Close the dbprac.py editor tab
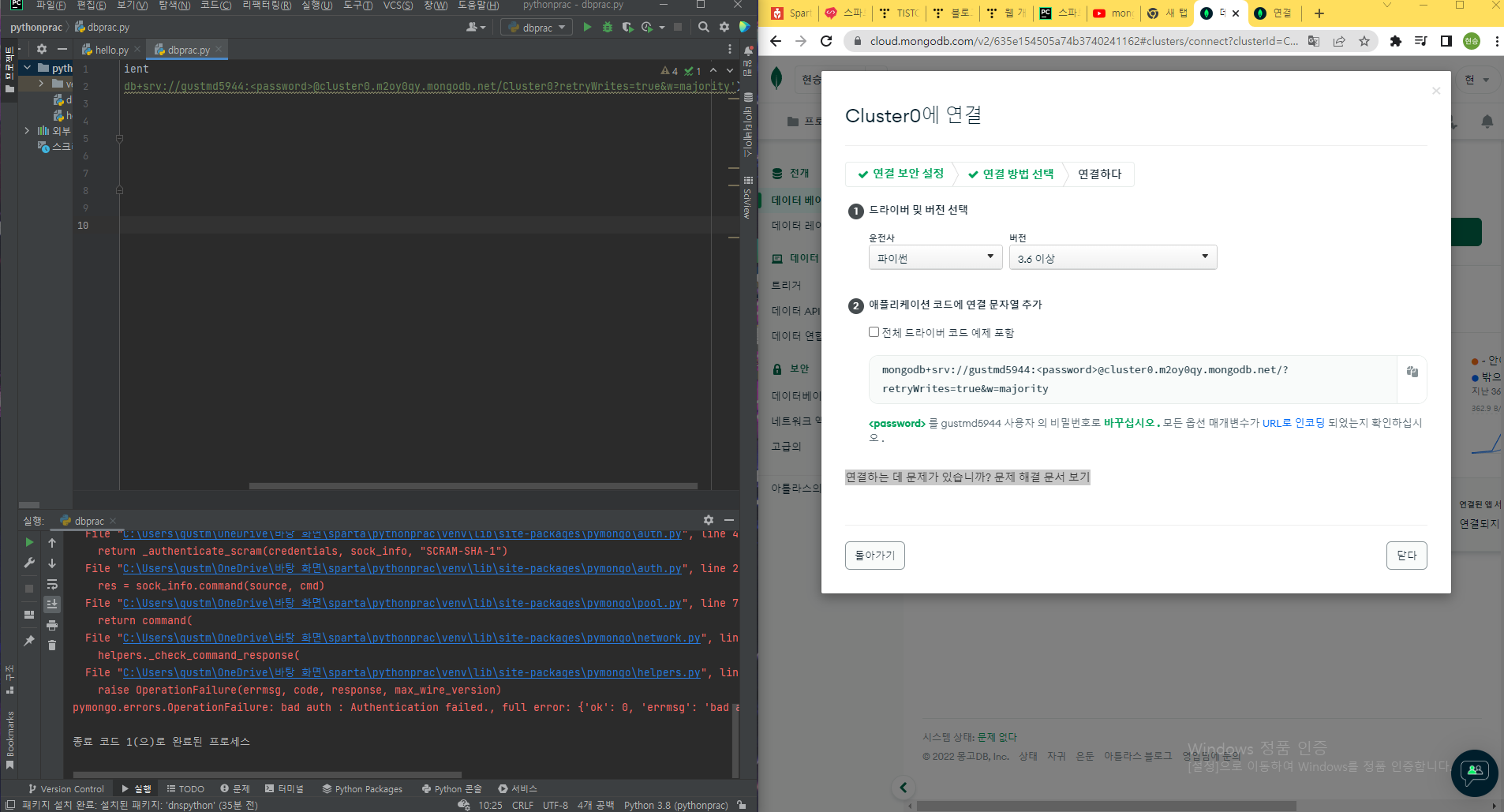Image resolution: width=1504 pixels, height=812 pixels. click(x=219, y=49)
